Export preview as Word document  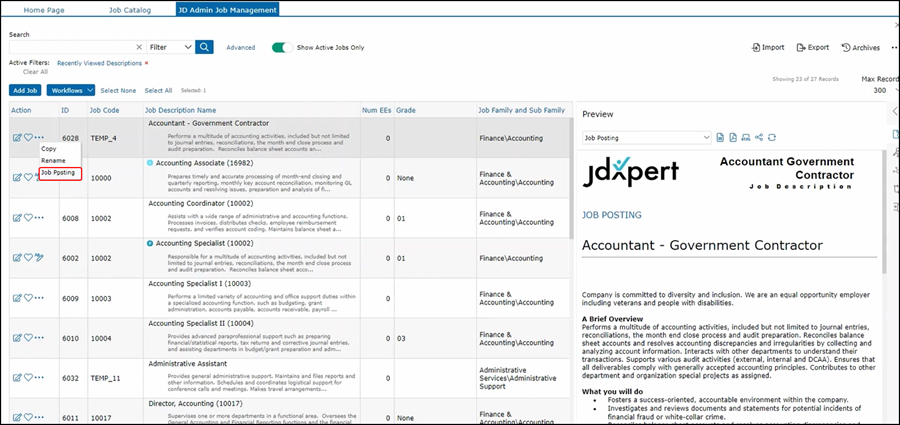click(720, 136)
